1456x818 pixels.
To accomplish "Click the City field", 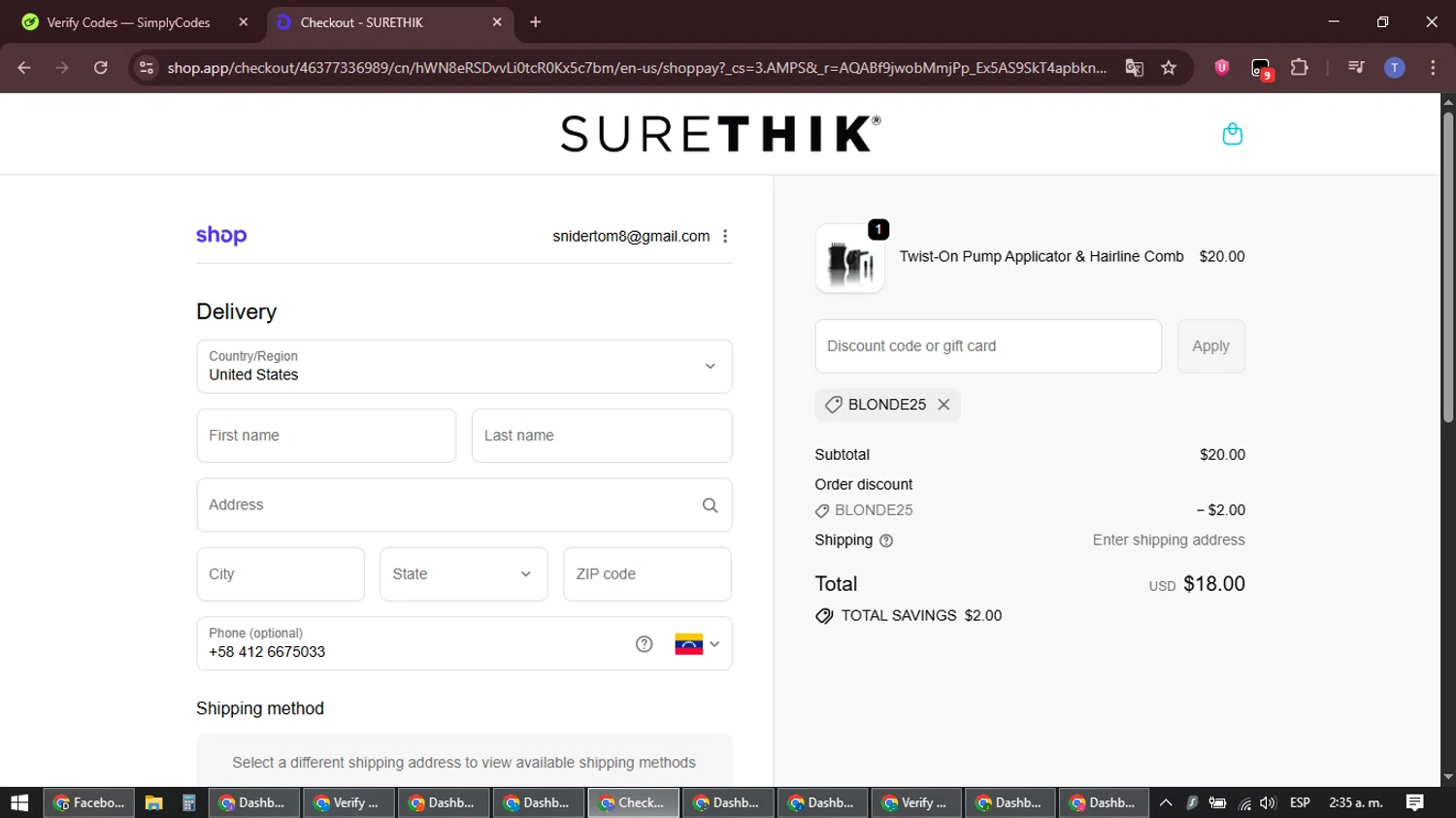I will (281, 574).
